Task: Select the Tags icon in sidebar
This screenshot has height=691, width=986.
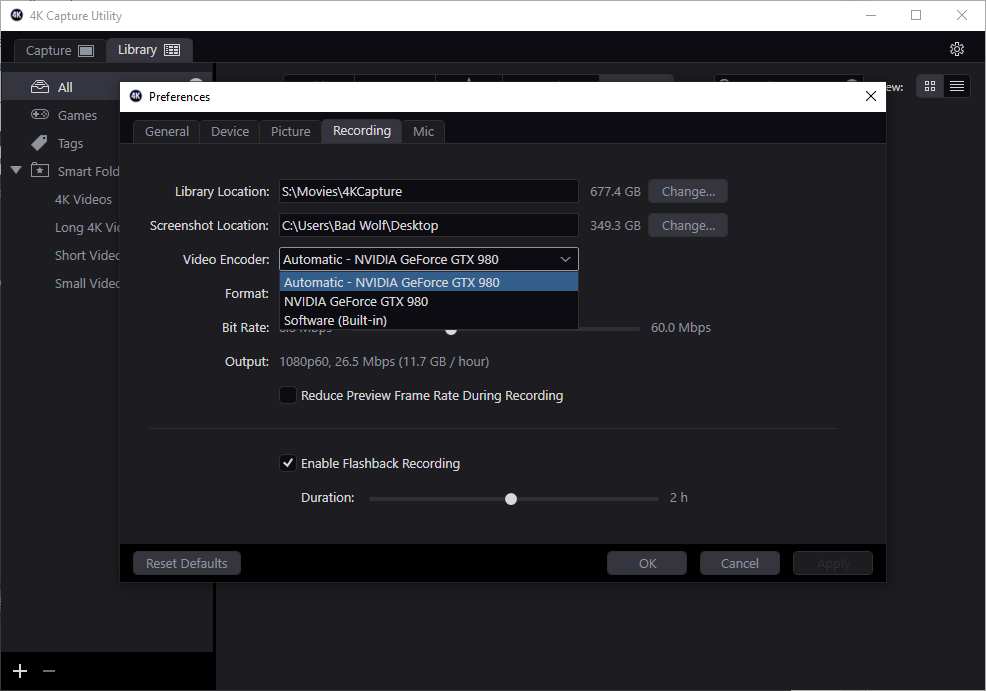Action: [x=39, y=143]
